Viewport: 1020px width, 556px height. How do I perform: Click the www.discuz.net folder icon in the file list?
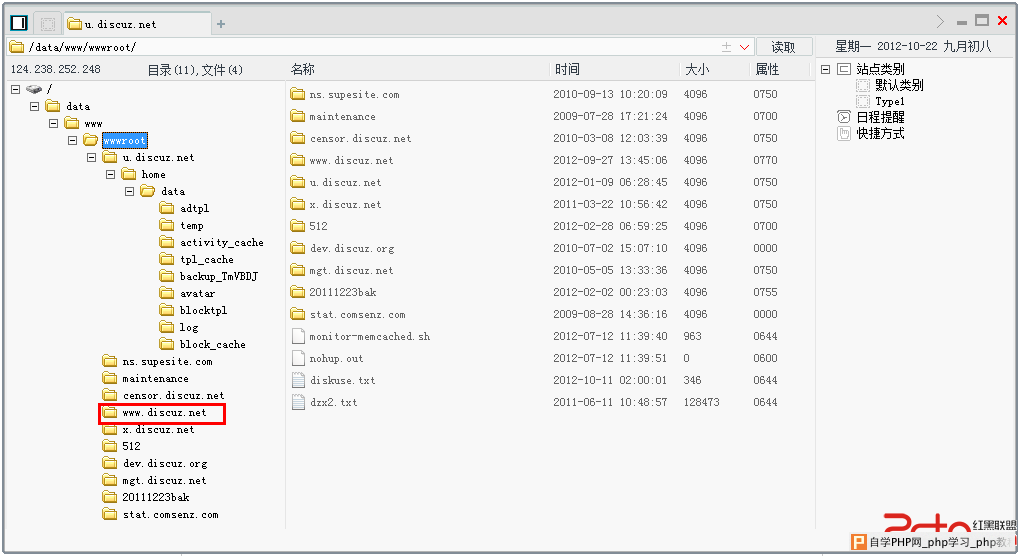pyautogui.click(x=298, y=160)
